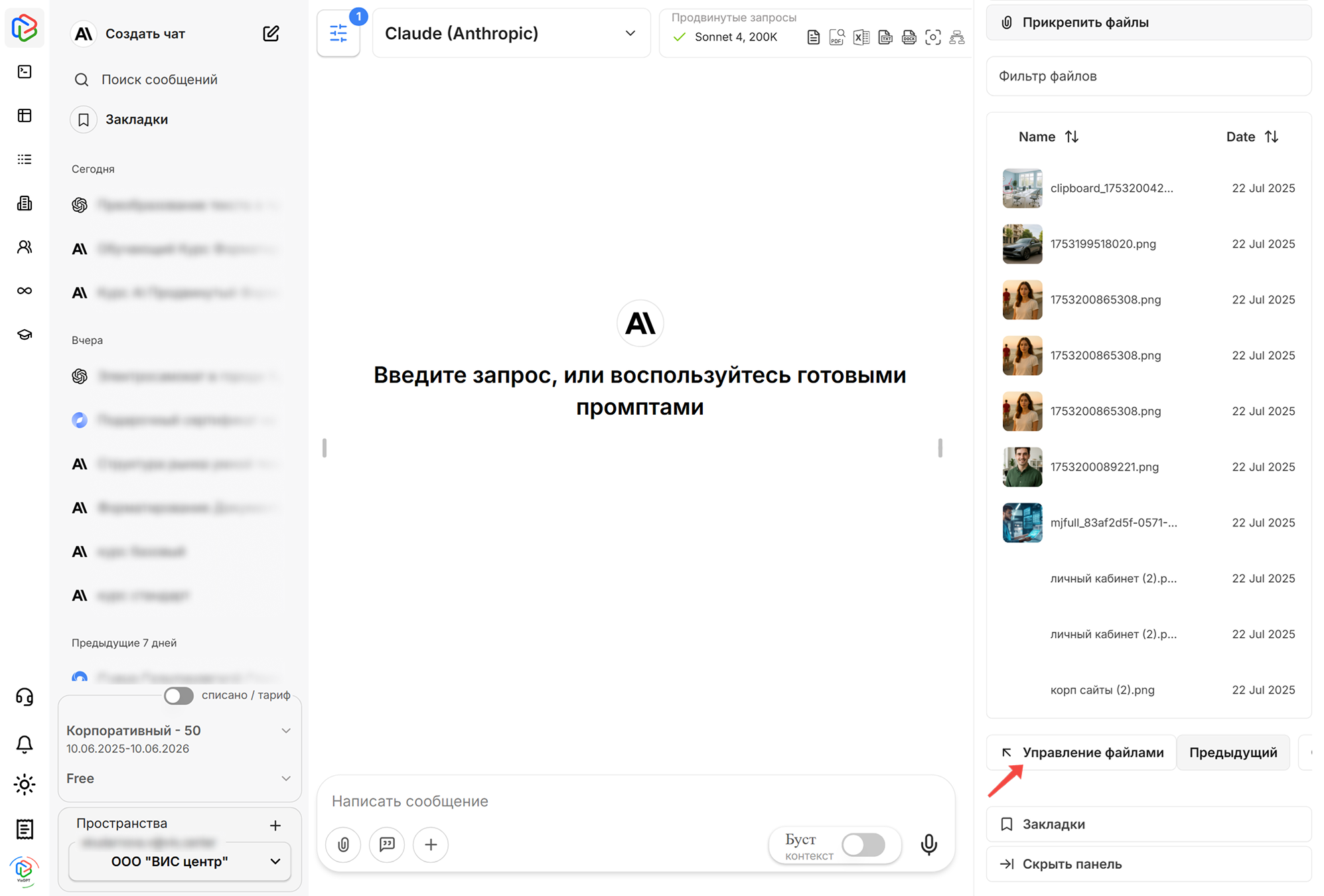This screenshot has height=896, width=1324.
Task: Open the Claude (Anthropic) model dropdown
Action: 511,33
